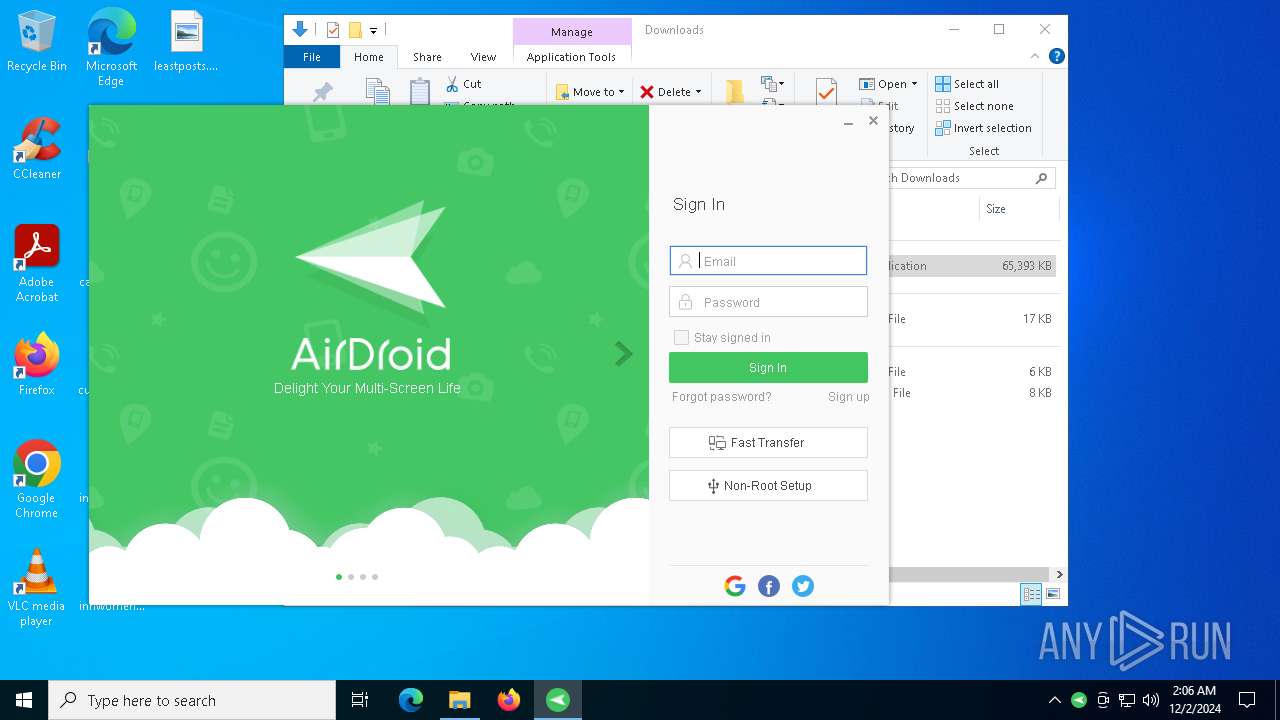The image size is (1280, 720).
Task: Collapse the Explorer ribbon with the chevron
Action: click(1035, 56)
